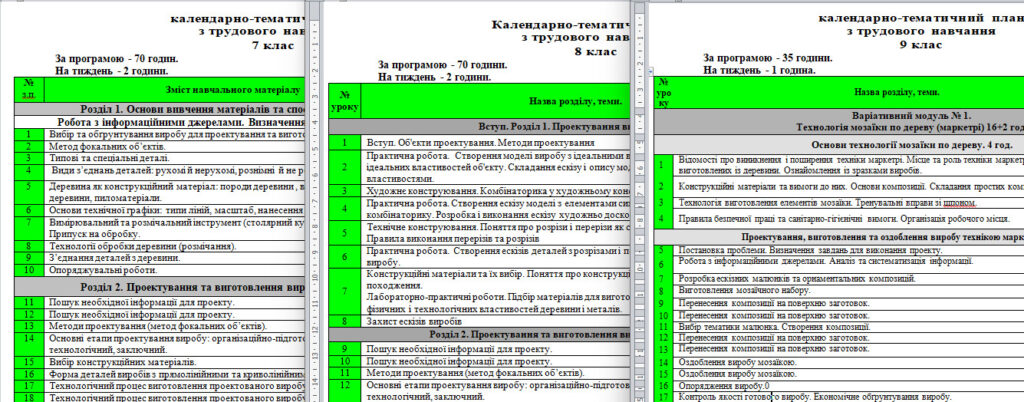The width and height of the screenshot is (1024, 402).
Task: Click 'За програмою - 70 години.' in the 8 клас document
Action: coord(441,65)
